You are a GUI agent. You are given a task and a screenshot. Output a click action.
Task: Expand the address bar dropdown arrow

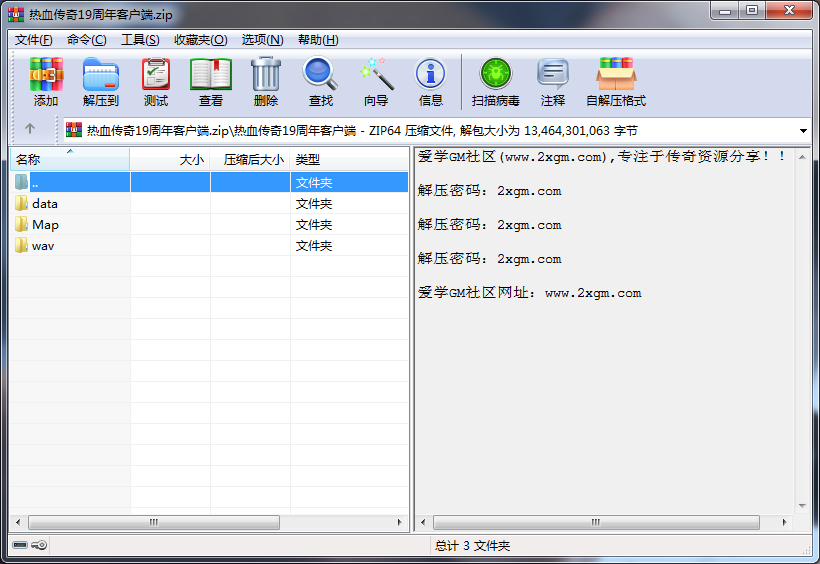(x=803, y=130)
